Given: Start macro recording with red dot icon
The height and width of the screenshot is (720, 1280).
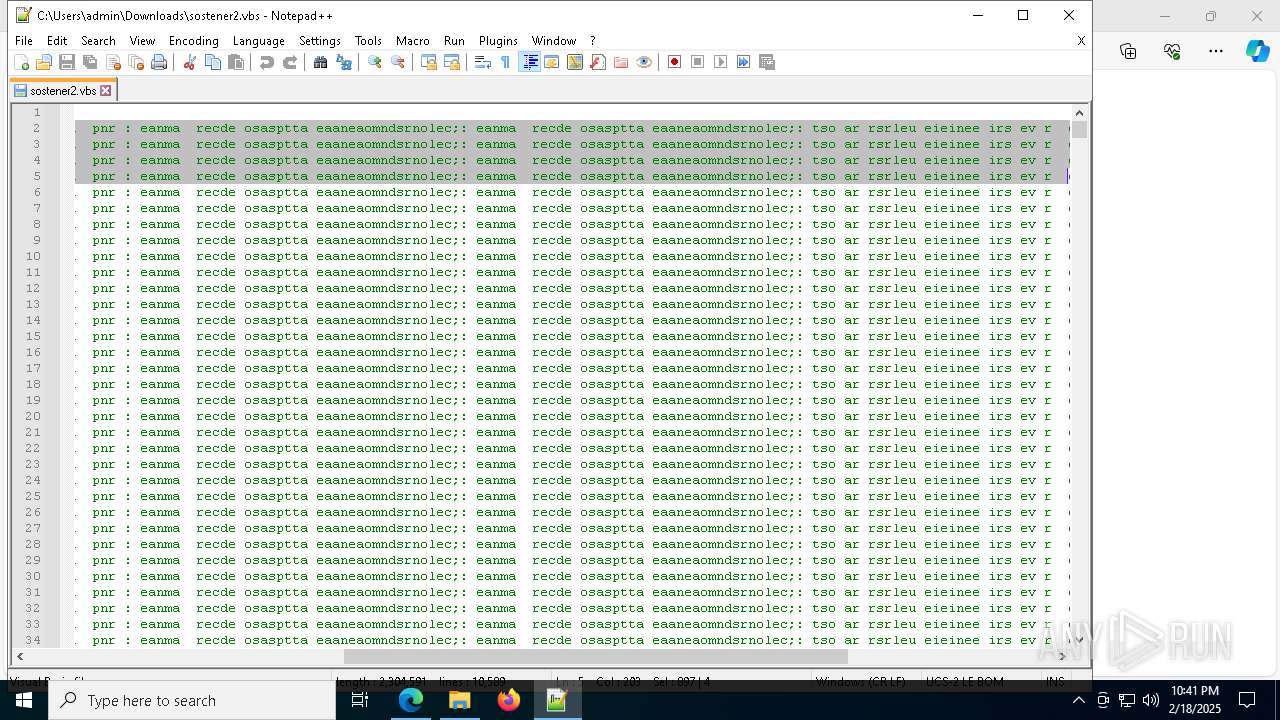Looking at the screenshot, I should (674, 62).
